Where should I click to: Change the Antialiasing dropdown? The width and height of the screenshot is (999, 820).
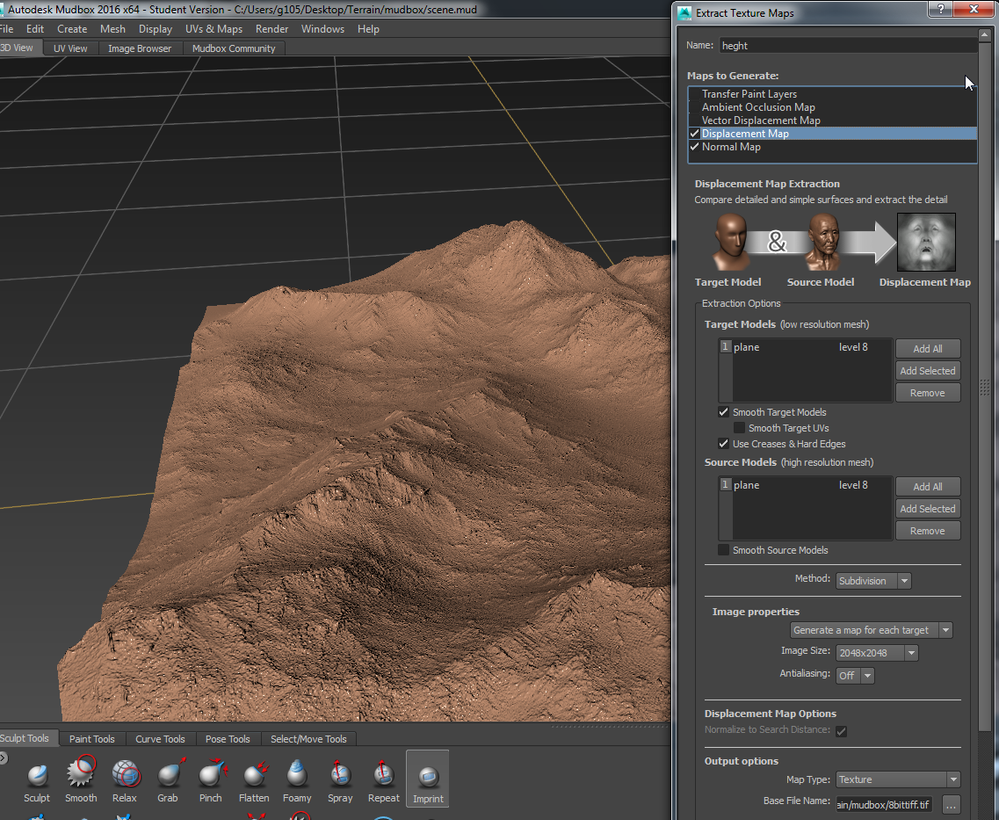[x=855, y=675]
